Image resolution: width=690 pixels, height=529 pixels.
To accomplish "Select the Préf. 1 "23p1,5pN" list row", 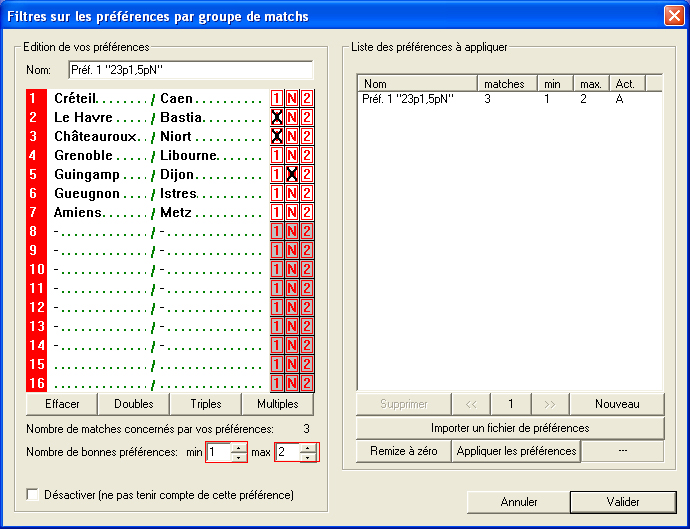I will click(x=509, y=99).
